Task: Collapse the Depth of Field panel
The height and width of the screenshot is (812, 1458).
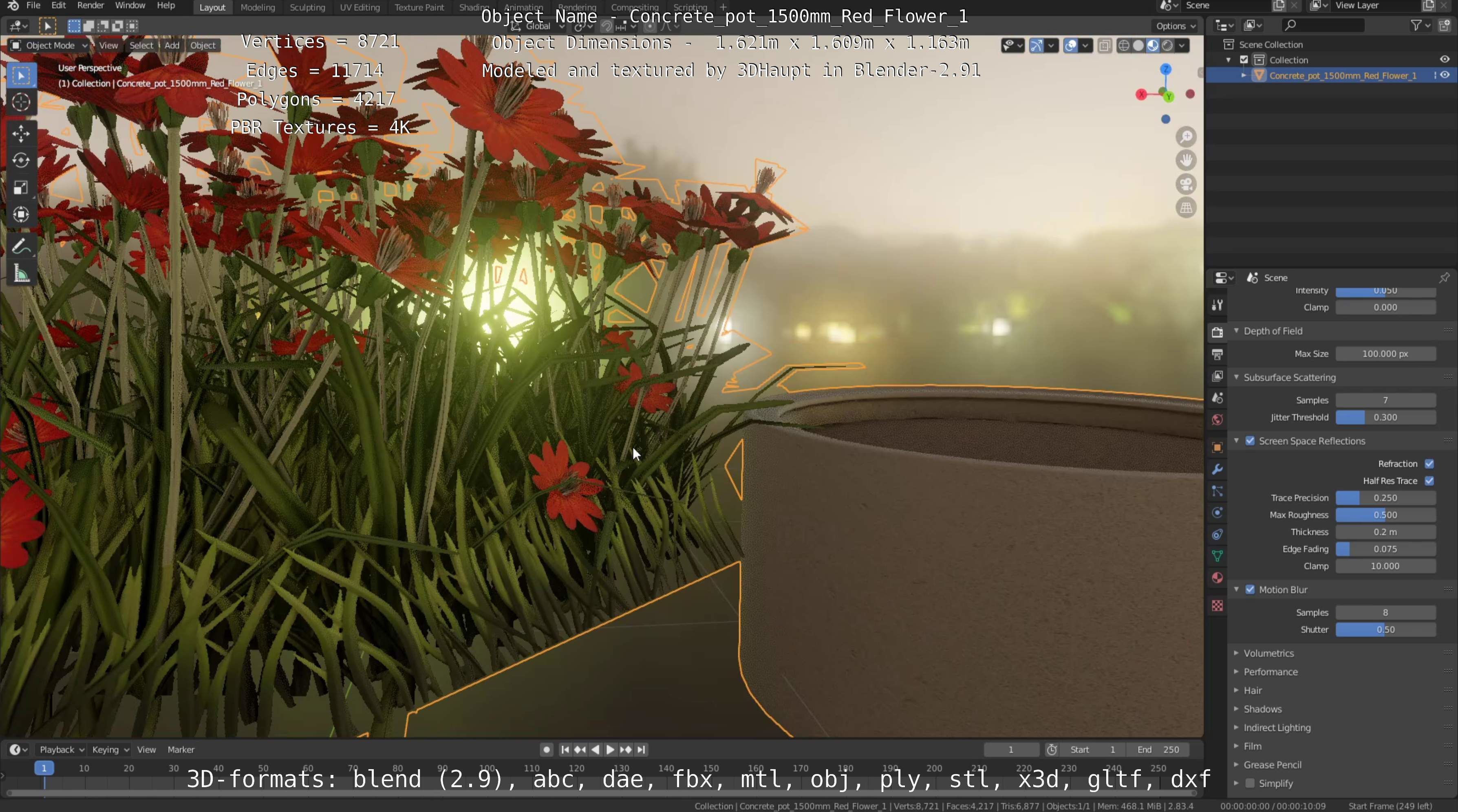Action: [1273, 331]
